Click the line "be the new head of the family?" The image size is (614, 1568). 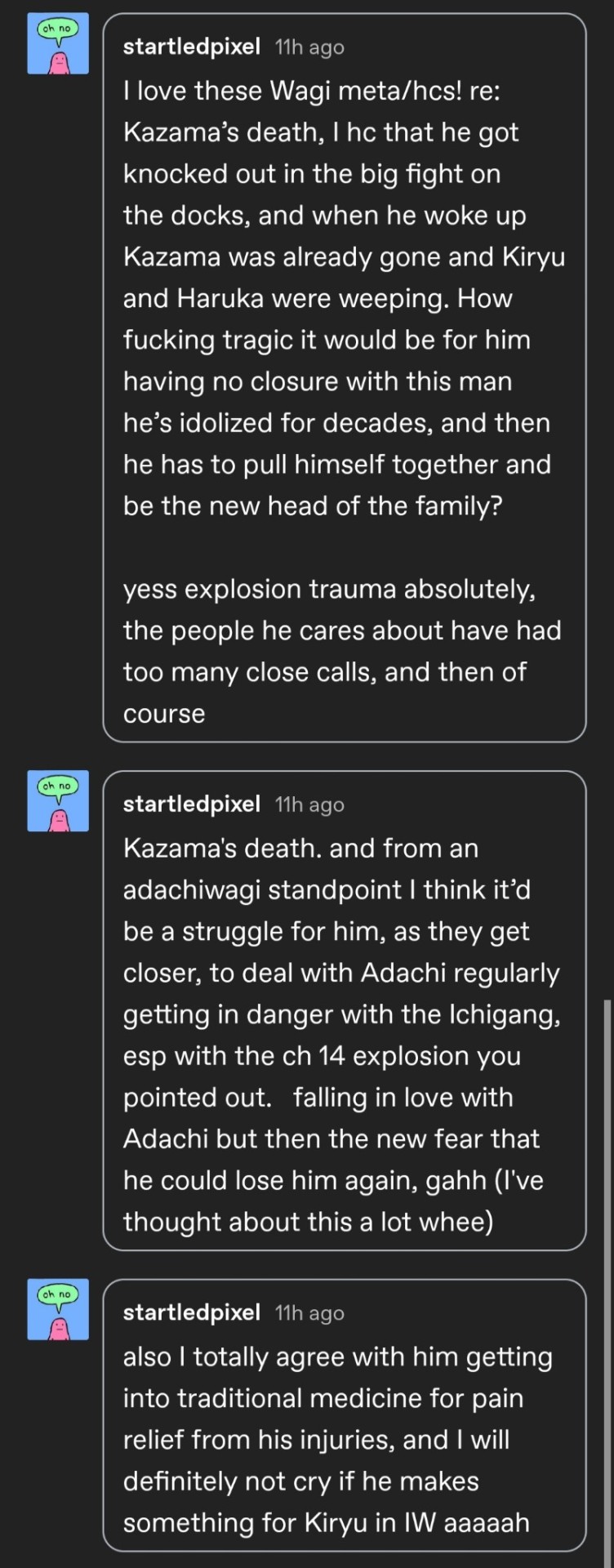point(313,506)
